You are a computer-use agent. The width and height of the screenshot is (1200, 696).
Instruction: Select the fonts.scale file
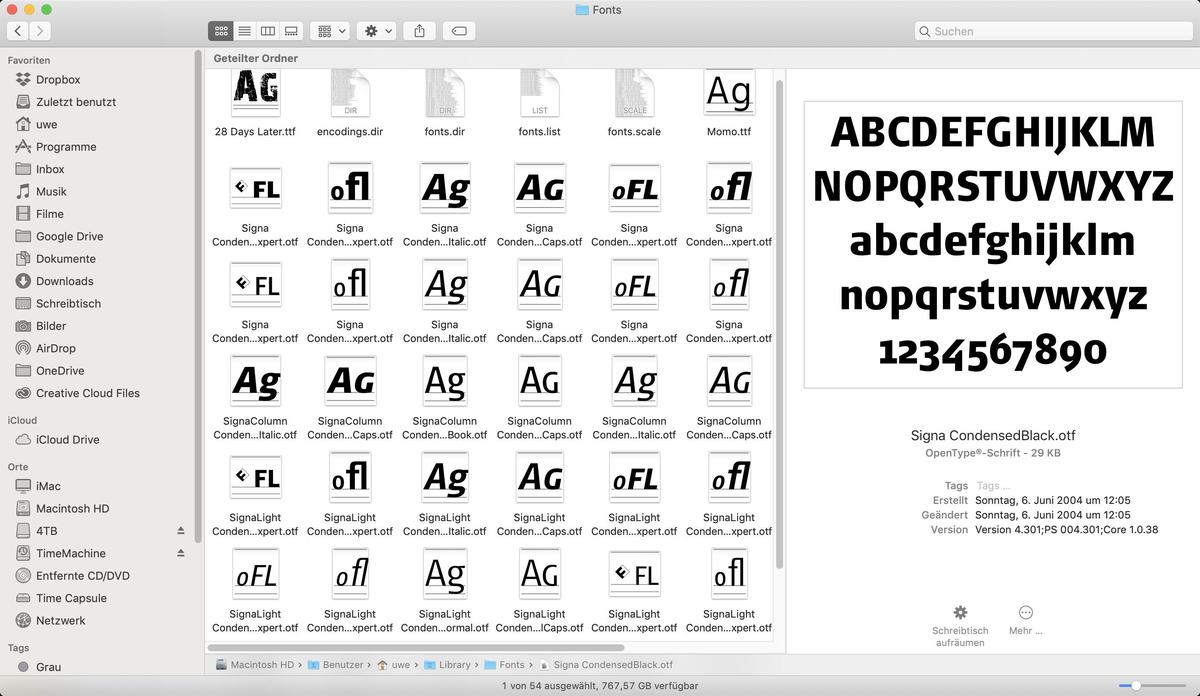point(634,102)
